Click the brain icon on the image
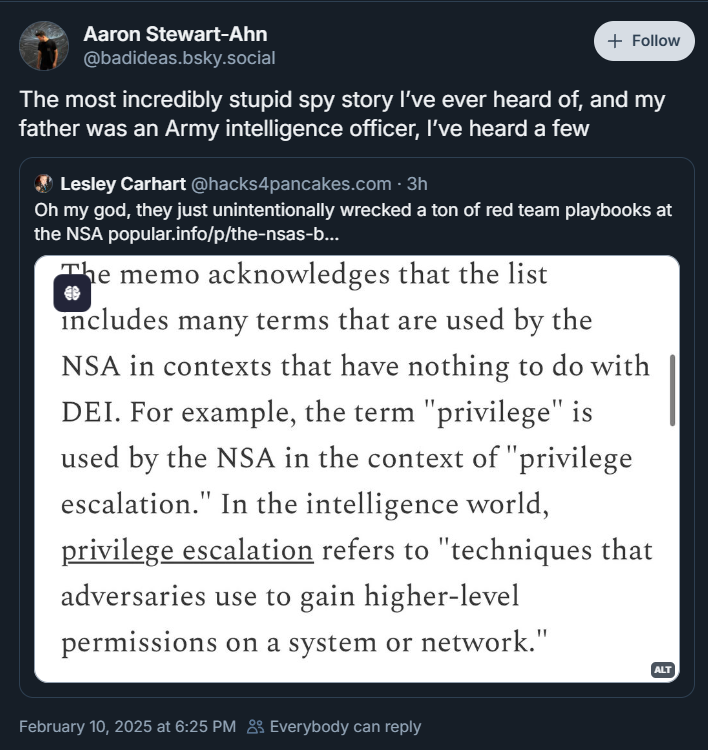 tap(72, 293)
